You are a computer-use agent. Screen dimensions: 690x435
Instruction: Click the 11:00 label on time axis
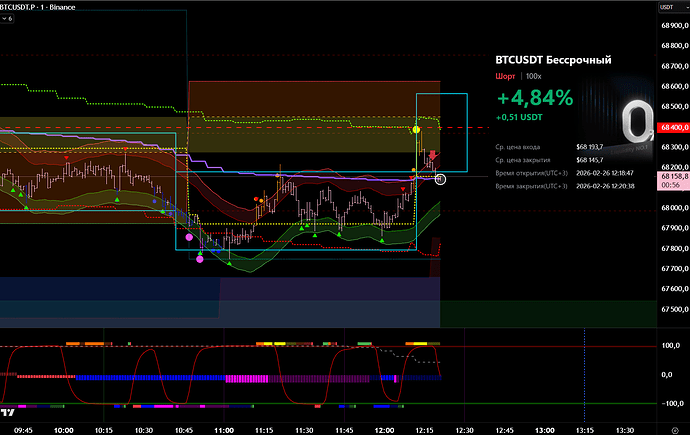(x=224, y=428)
